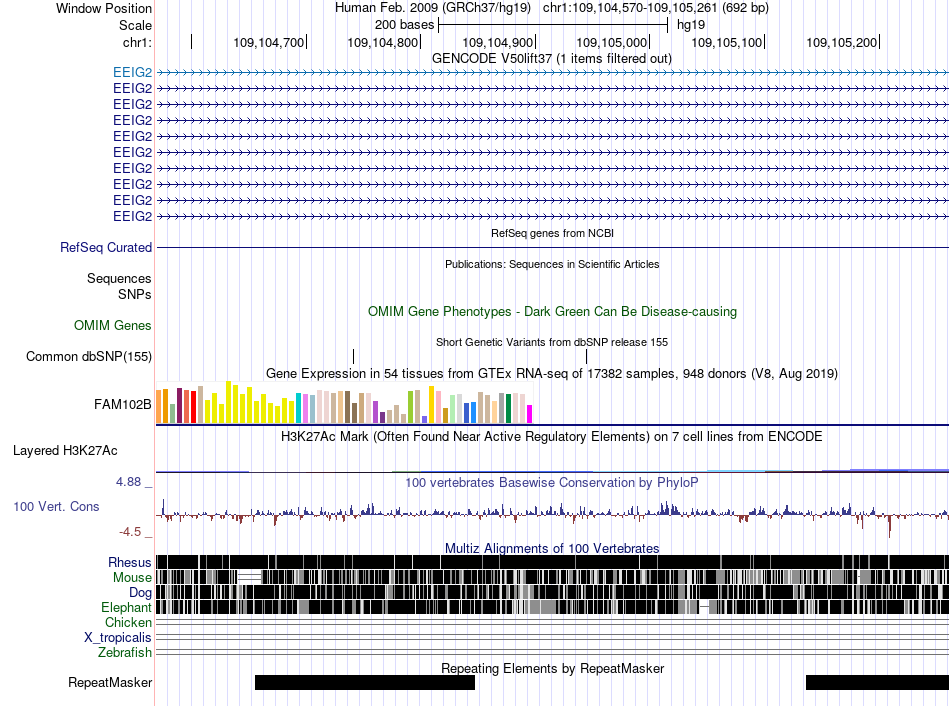Open the GTEx Gene Expression track title
This screenshot has height=706, width=950.
(552, 373)
